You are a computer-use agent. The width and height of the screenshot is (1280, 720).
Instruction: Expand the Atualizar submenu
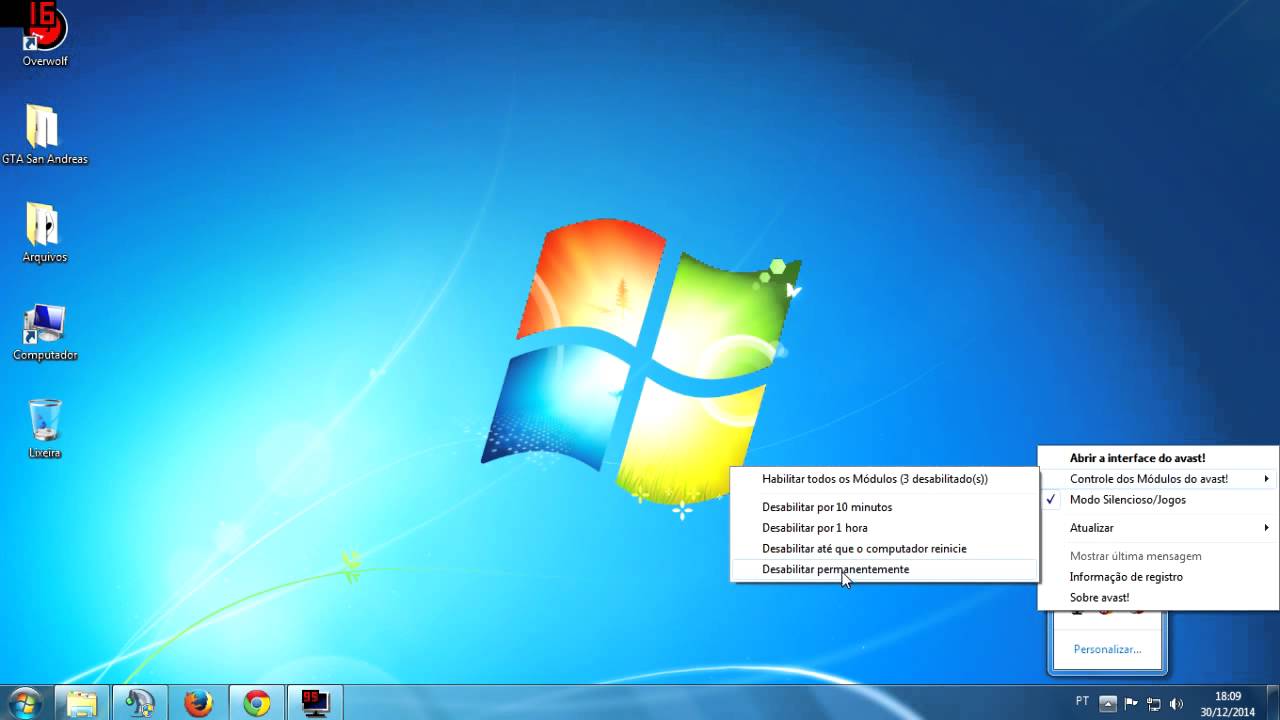[x=1158, y=527]
